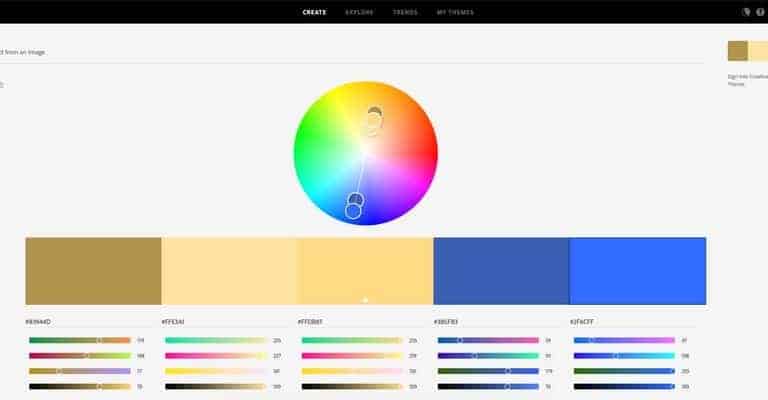Click the base color marker on the middle swatch
Image resolution: width=768 pixels, height=400 pixels.
365,300
